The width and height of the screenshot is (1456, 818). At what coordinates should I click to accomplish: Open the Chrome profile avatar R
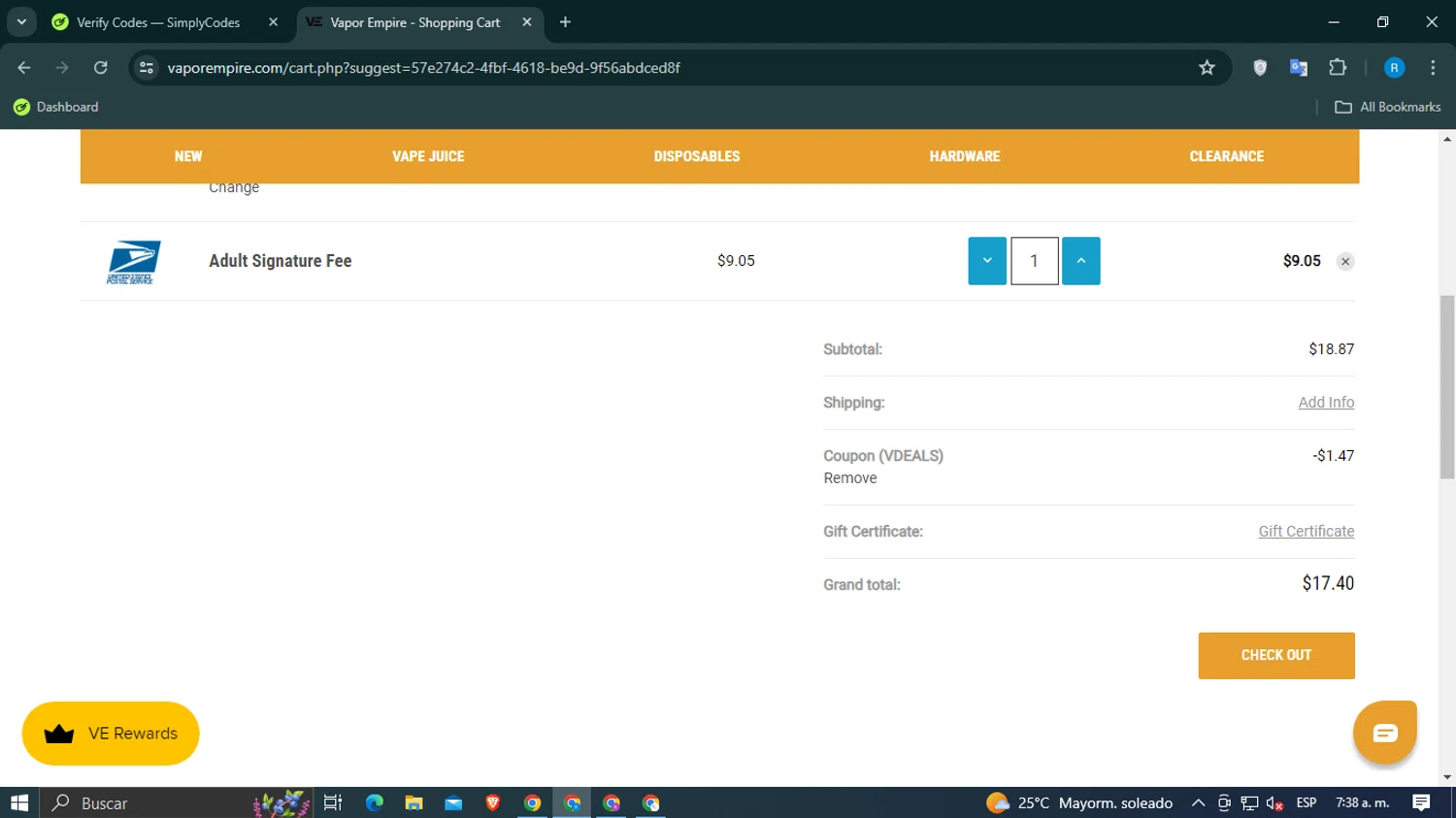click(x=1394, y=68)
